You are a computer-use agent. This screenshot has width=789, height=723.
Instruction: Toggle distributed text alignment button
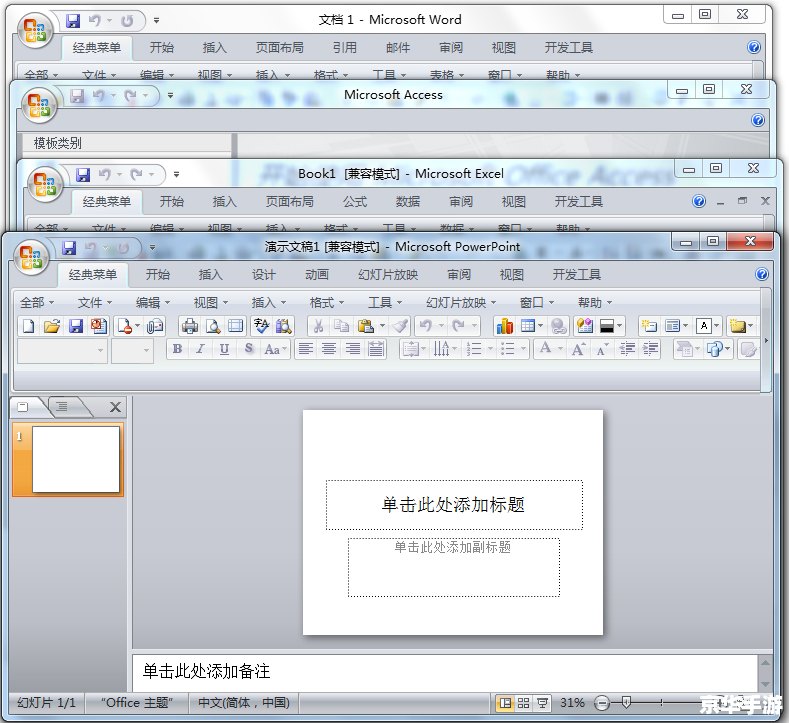pyautogui.click(x=376, y=349)
